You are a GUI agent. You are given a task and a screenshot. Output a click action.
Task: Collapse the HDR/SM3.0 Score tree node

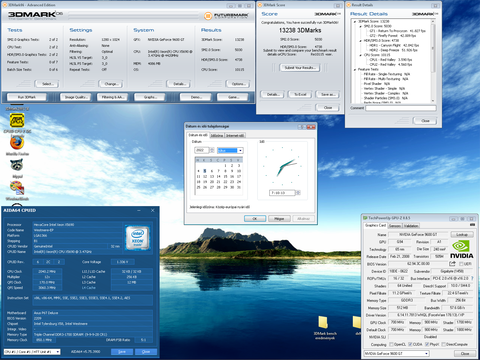361,41
